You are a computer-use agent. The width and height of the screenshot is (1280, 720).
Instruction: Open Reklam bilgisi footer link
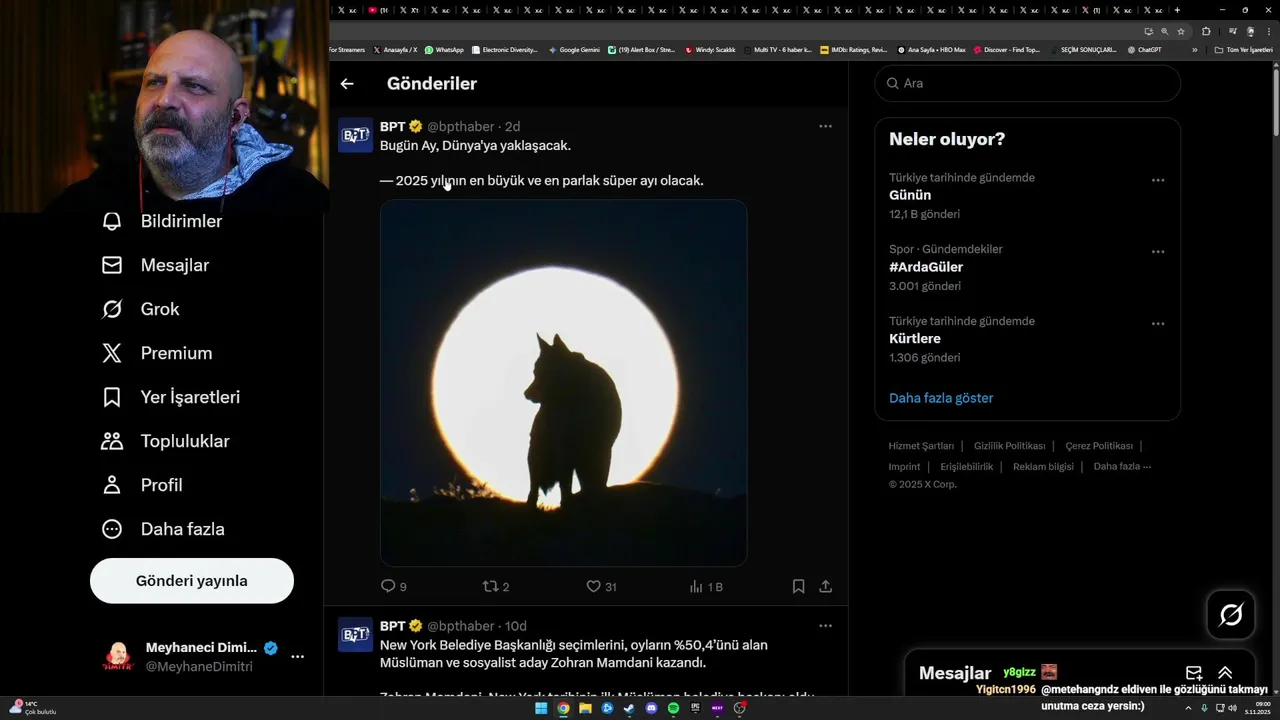coord(1043,467)
